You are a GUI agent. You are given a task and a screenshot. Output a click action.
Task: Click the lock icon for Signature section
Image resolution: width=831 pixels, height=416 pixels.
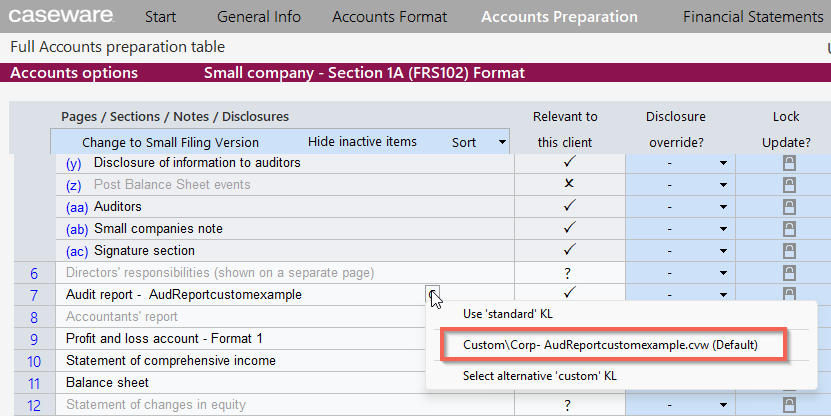pos(789,251)
